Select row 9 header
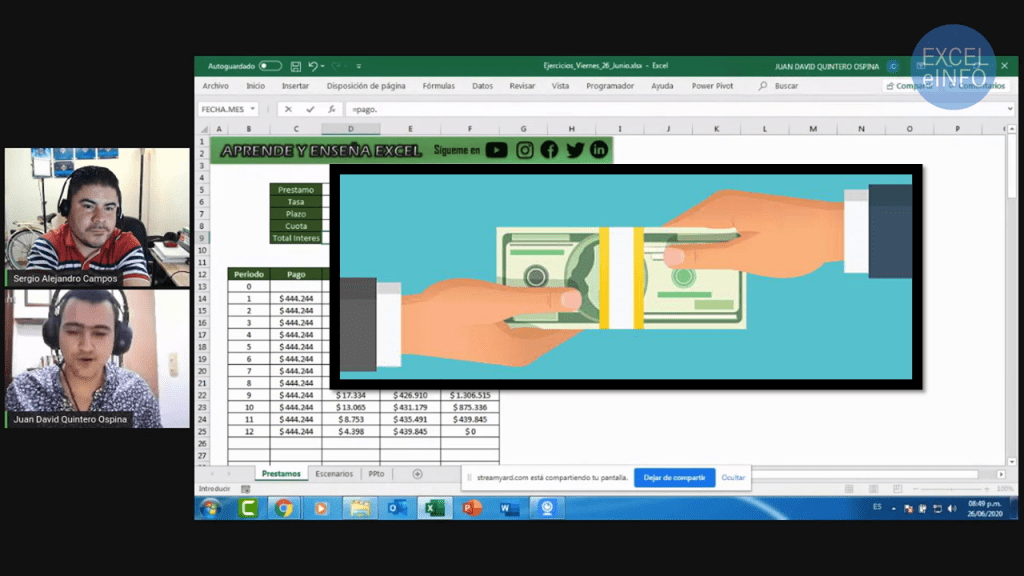 coord(202,238)
